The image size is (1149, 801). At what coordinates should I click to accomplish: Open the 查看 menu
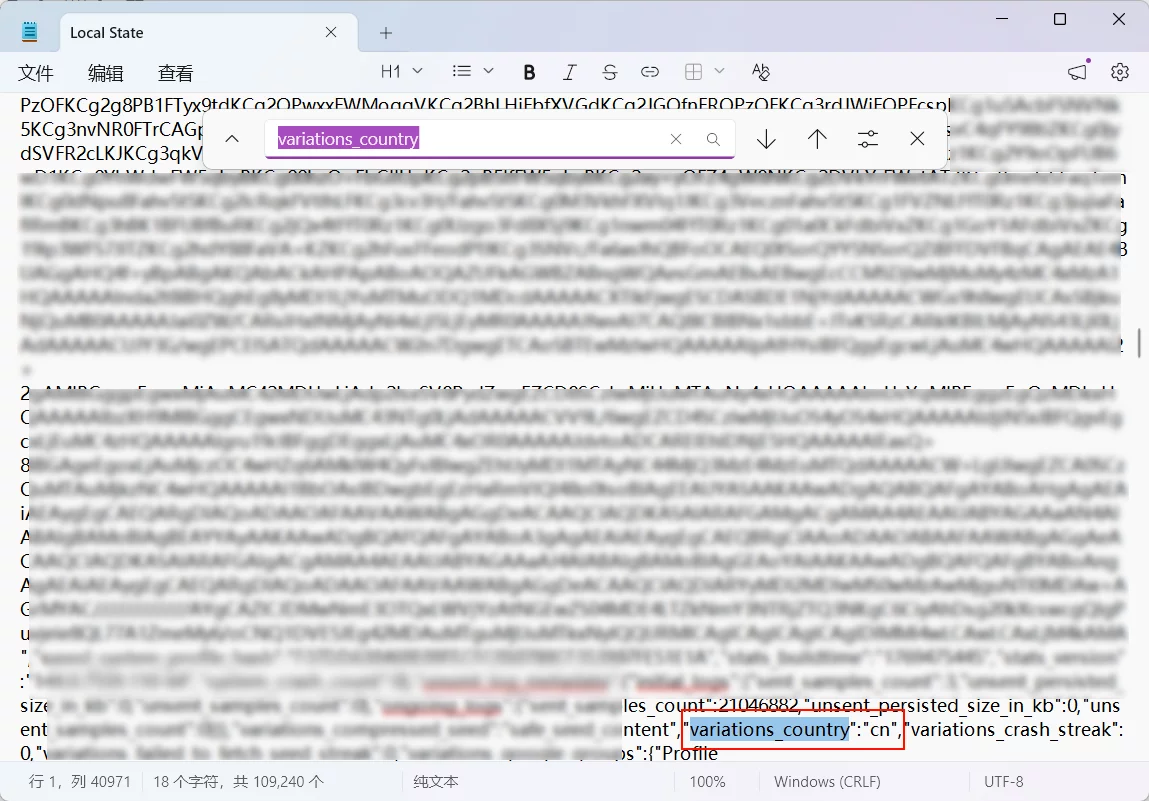176,73
